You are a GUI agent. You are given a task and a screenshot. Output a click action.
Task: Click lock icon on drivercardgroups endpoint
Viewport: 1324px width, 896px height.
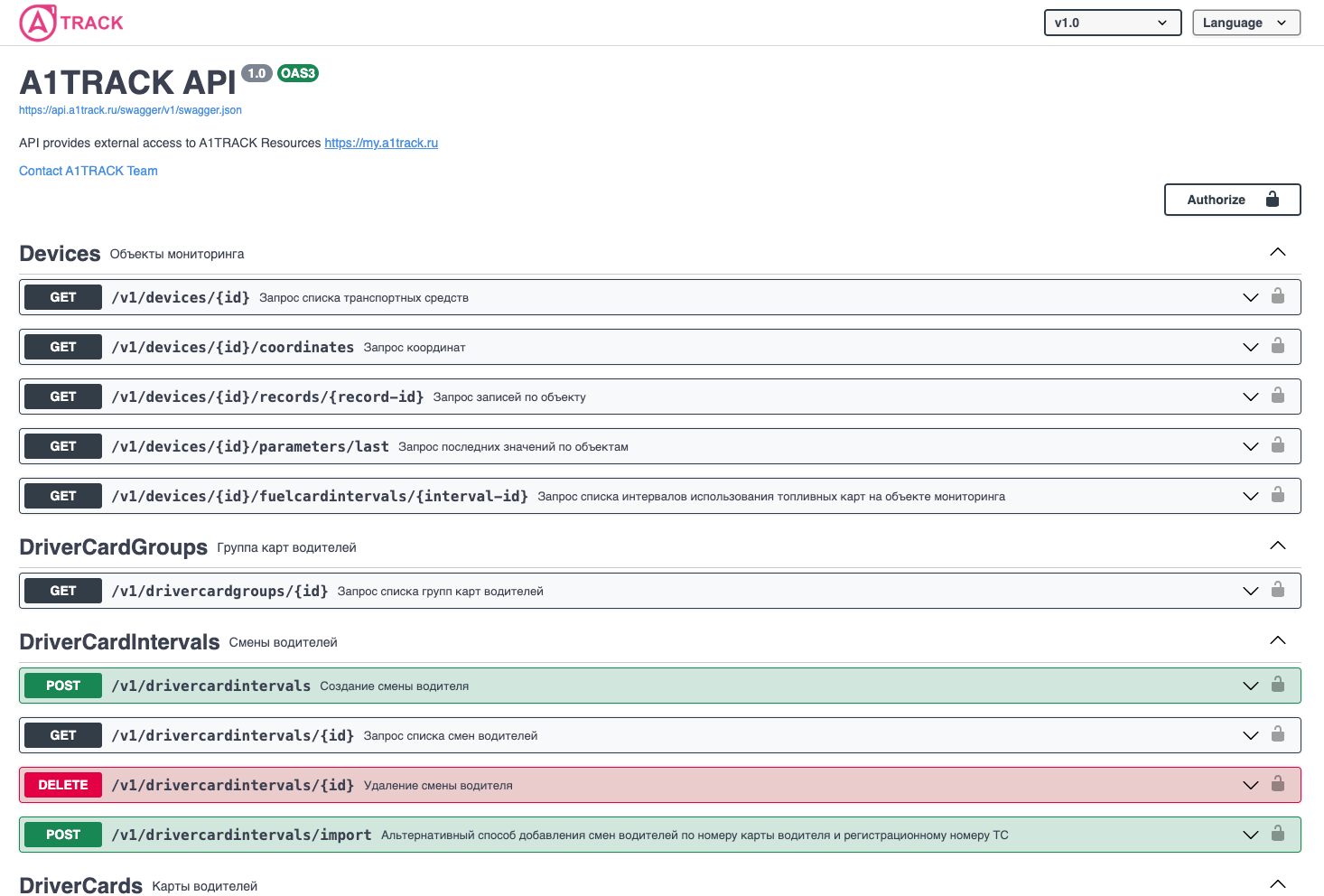[x=1277, y=590]
